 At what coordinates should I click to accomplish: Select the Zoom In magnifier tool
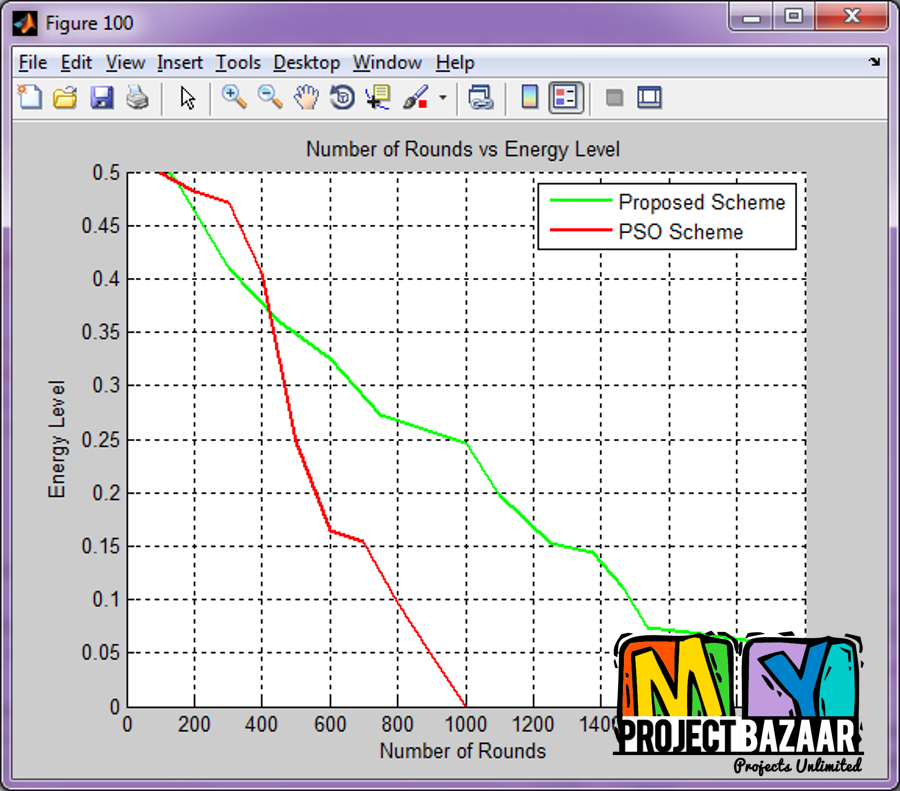[234, 98]
